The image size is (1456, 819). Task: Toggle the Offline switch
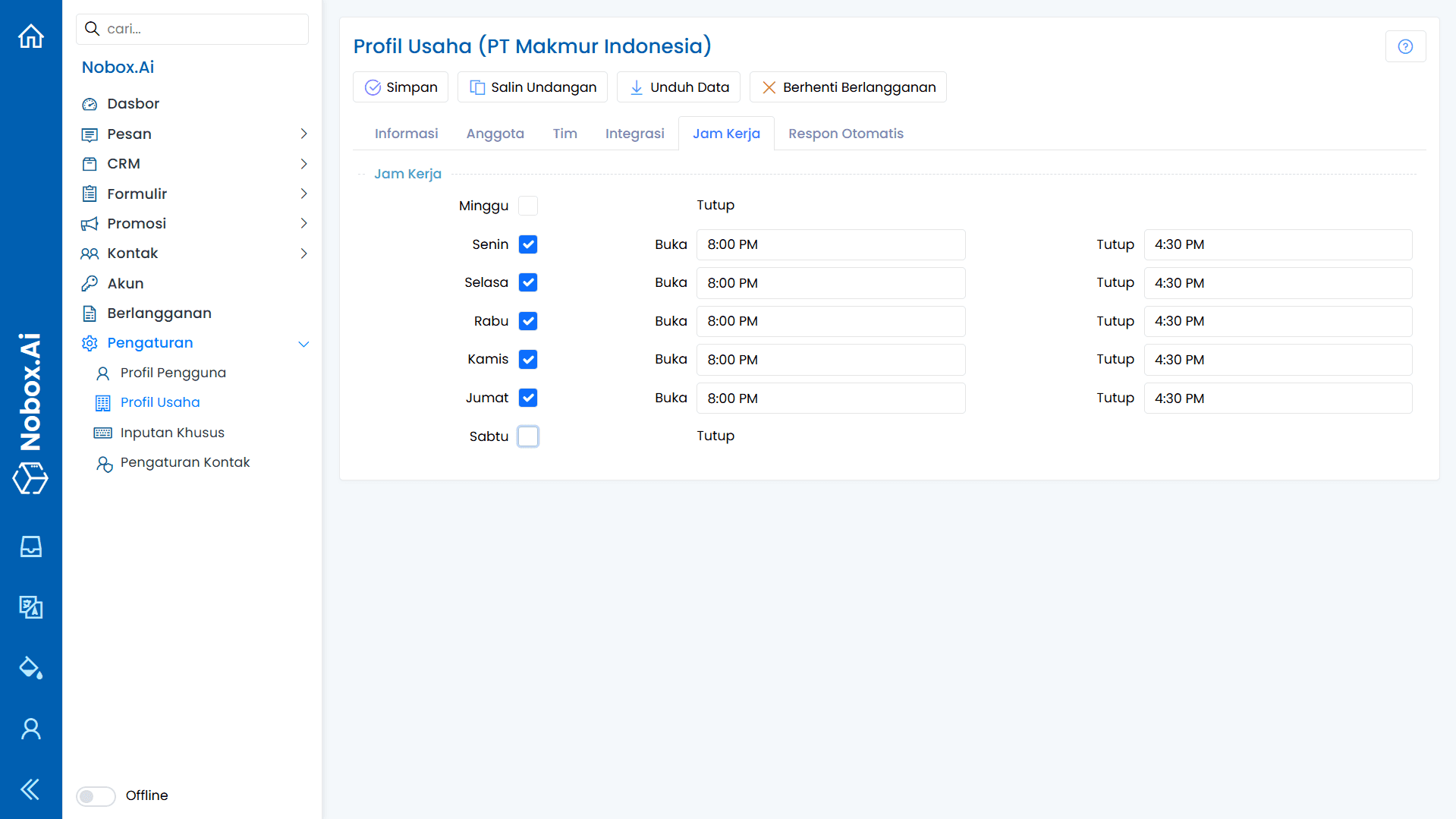96,796
